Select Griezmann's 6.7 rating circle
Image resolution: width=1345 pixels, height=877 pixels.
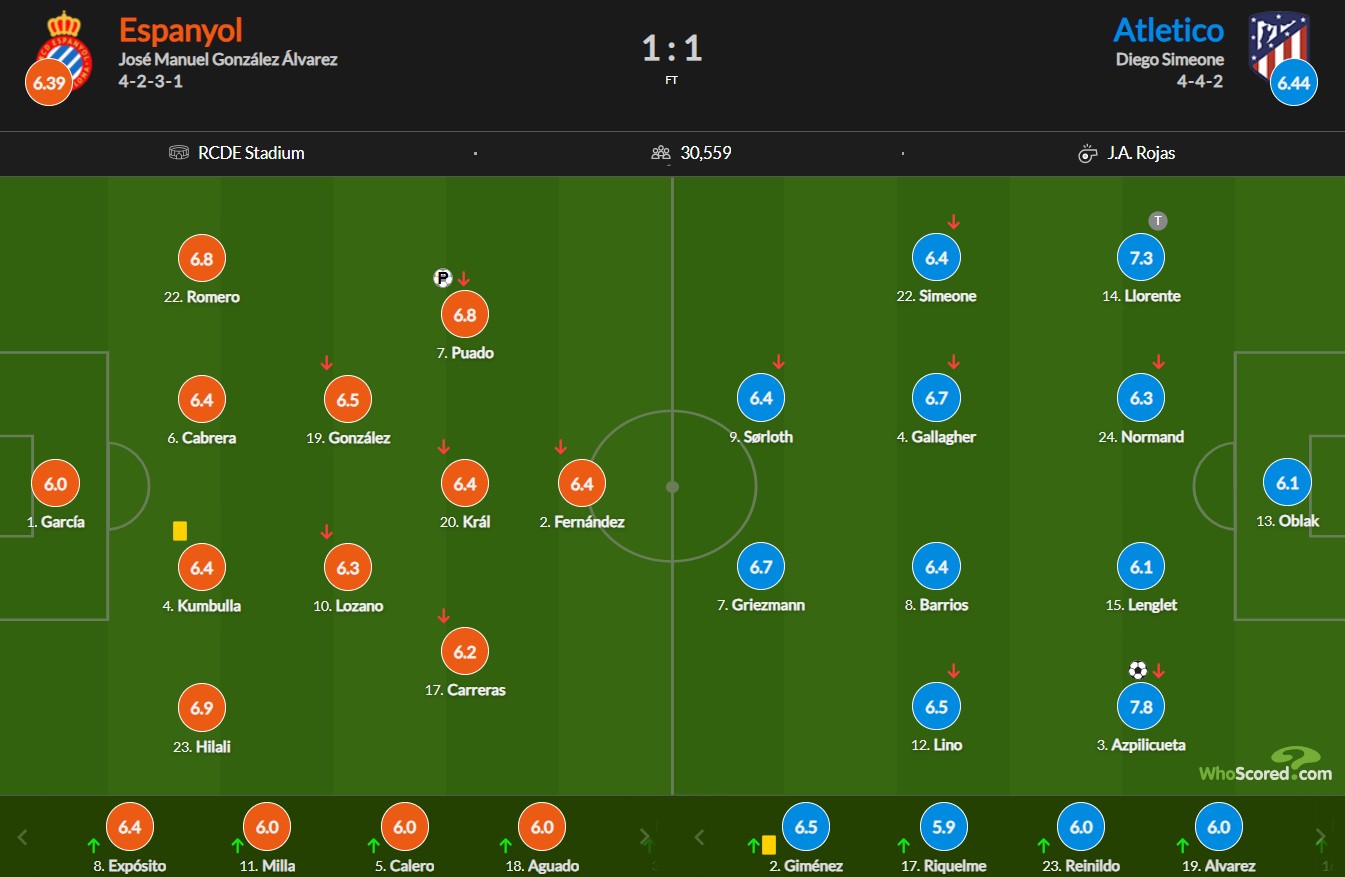click(x=761, y=567)
